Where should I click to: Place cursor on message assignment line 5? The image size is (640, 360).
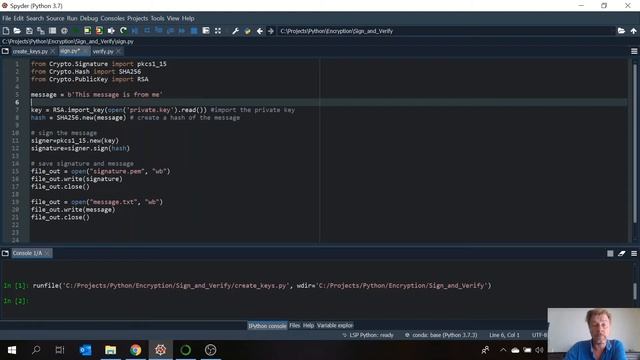97,95
